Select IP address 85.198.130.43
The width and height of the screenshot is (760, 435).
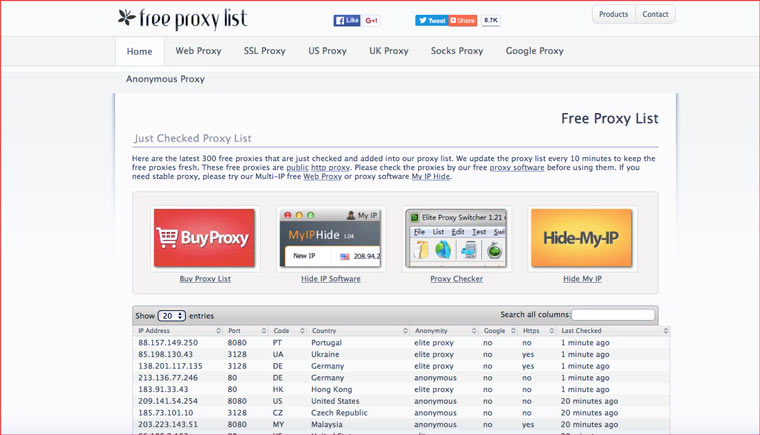point(165,354)
